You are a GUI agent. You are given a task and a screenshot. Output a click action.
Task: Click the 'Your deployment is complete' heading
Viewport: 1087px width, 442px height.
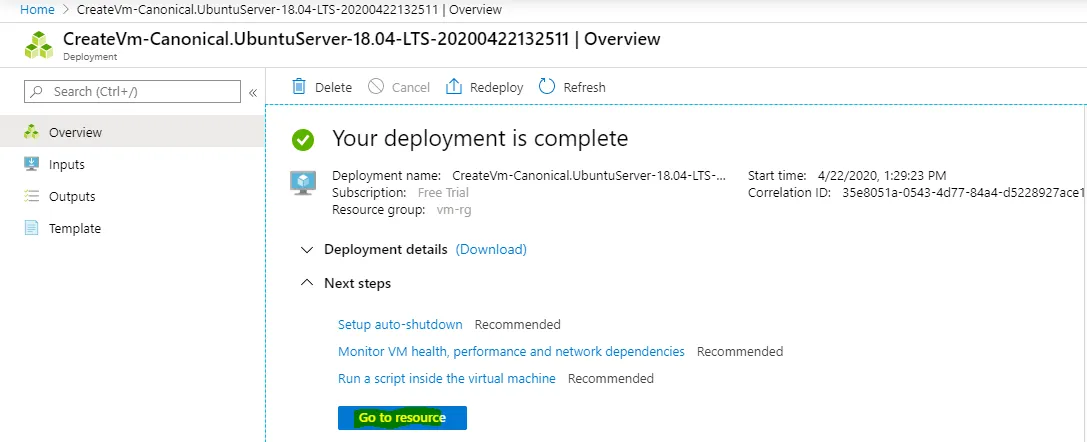[x=480, y=139]
